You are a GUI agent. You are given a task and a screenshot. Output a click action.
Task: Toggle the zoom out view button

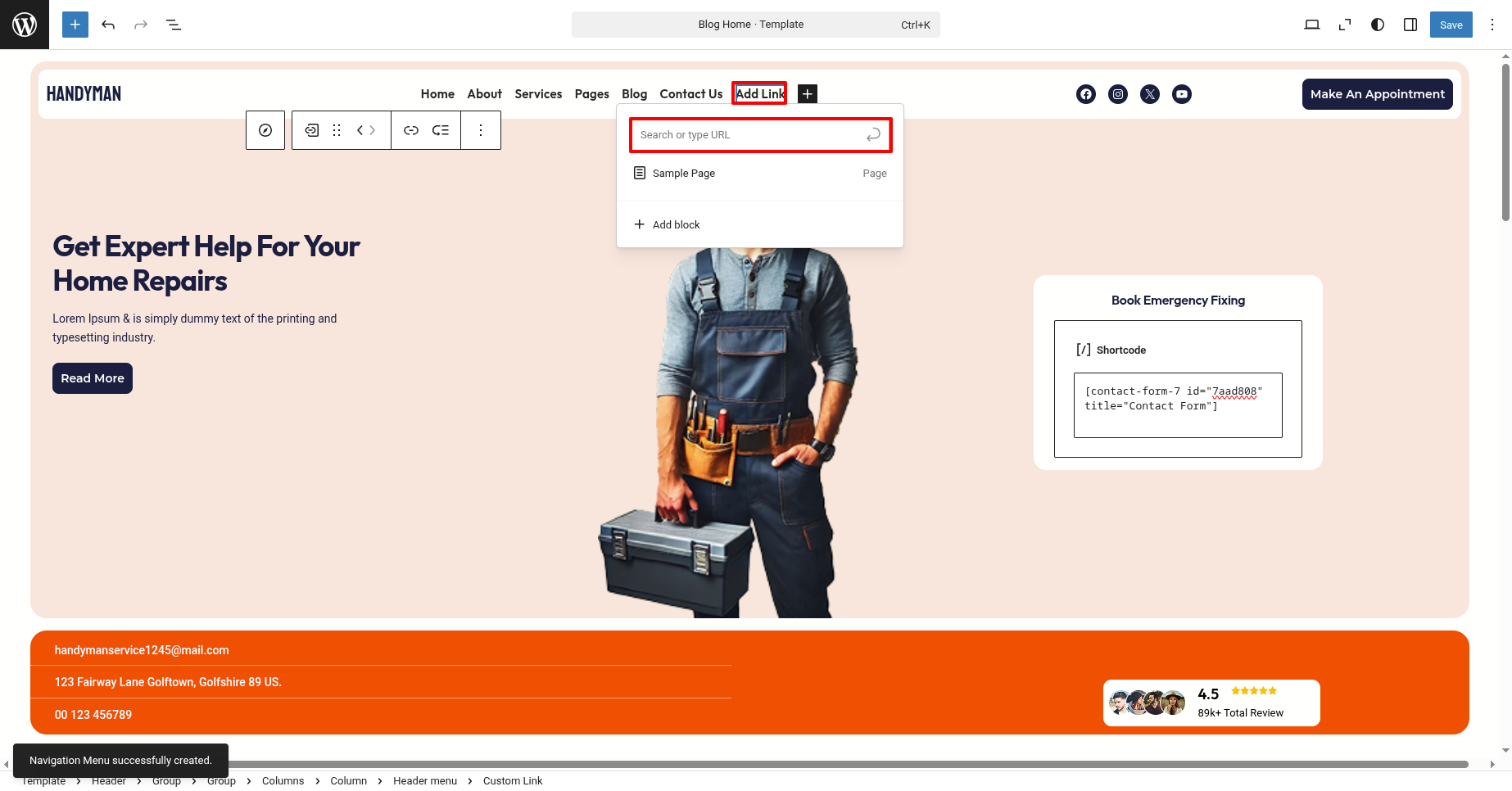click(1345, 25)
